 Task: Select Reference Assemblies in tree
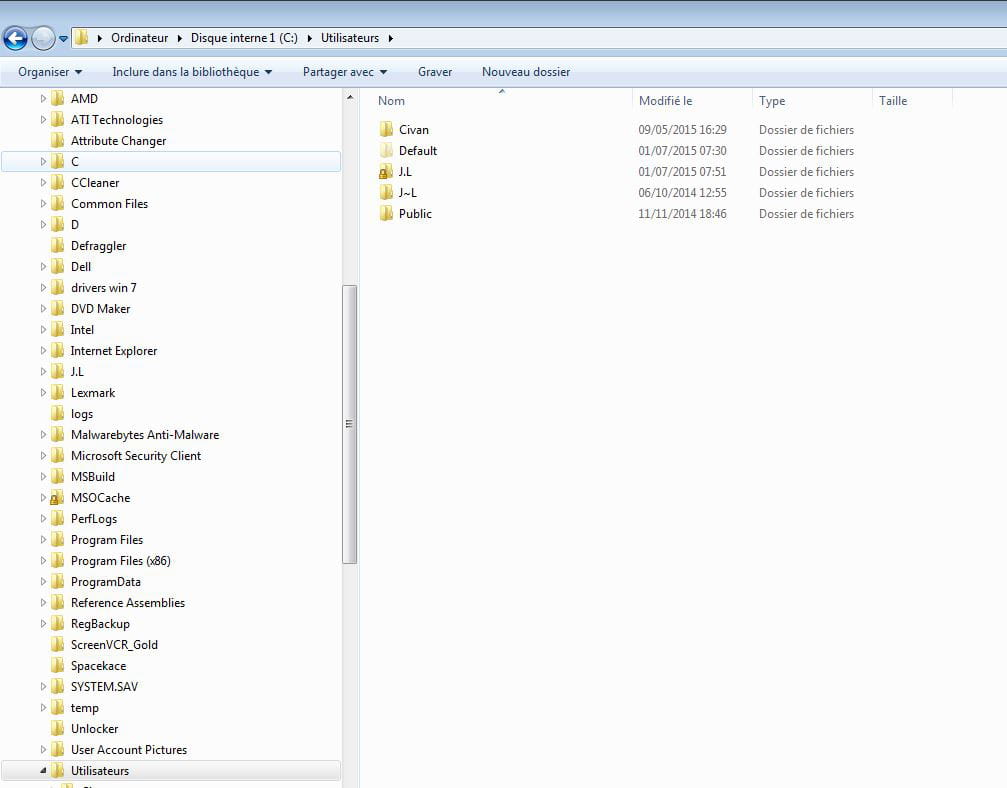tap(128, 602)
